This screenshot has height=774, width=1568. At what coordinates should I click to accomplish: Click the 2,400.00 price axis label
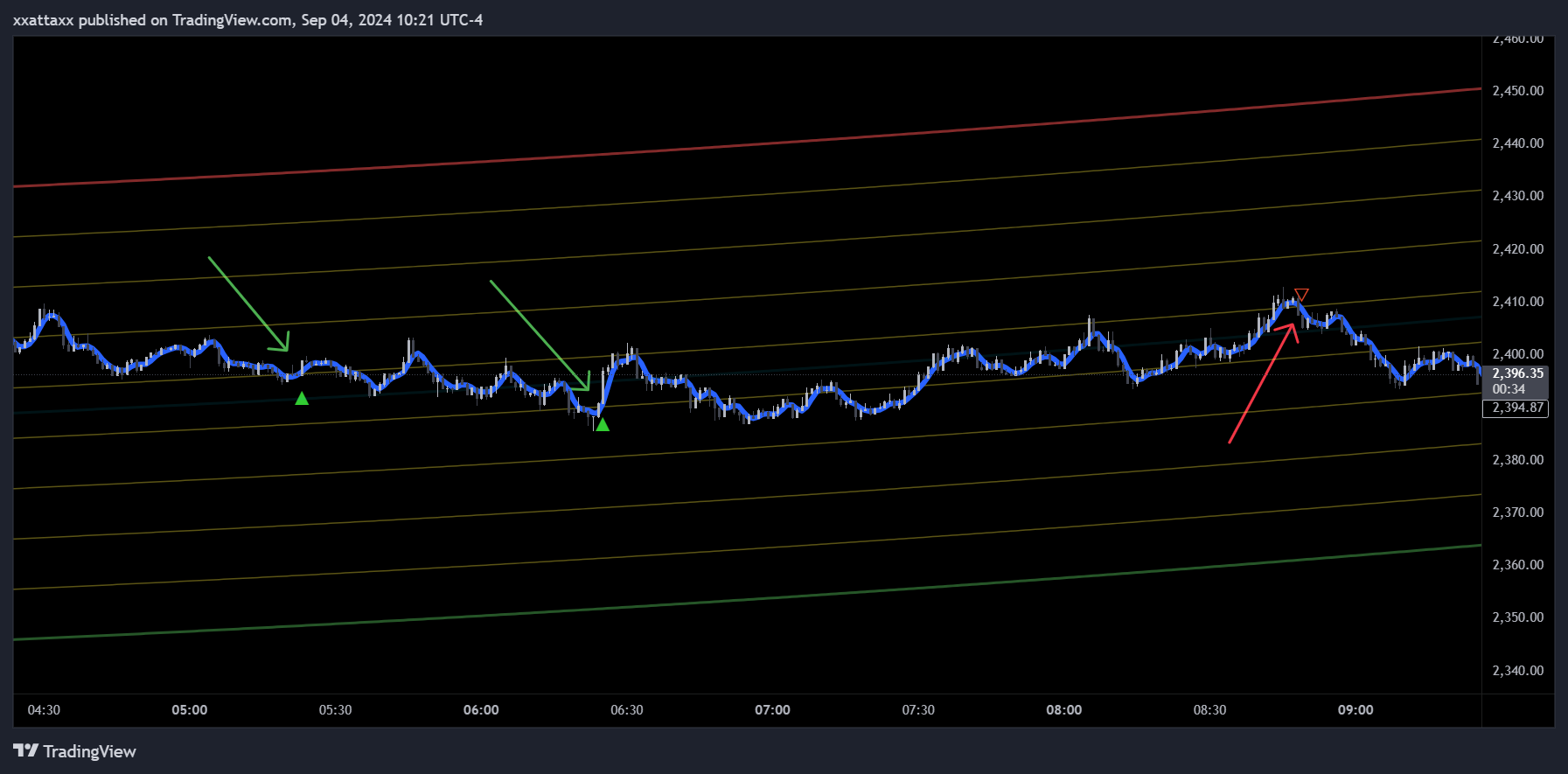tap(1518, 354)
